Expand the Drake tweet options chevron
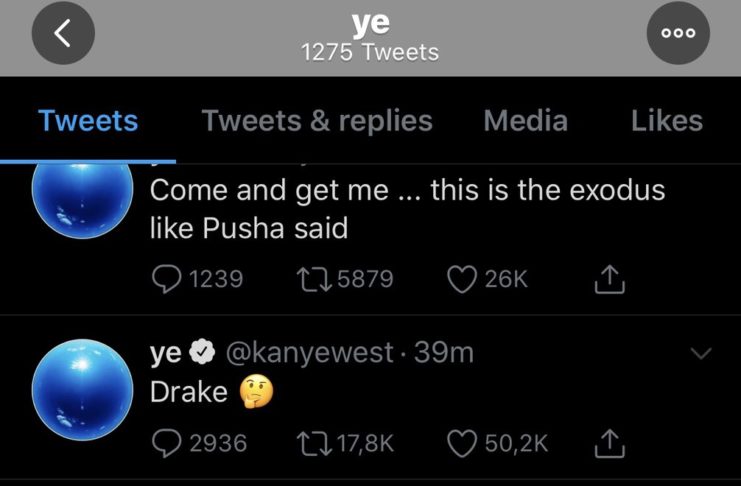This screenshot has width=741, height=486. (x=702, y=353)
